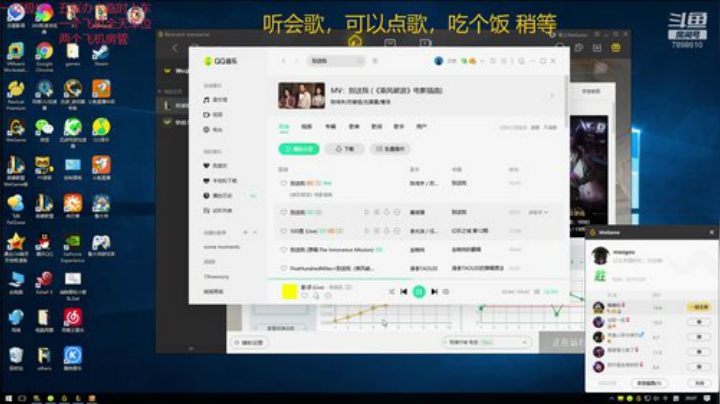Open Play History in the sidebar

218,196
